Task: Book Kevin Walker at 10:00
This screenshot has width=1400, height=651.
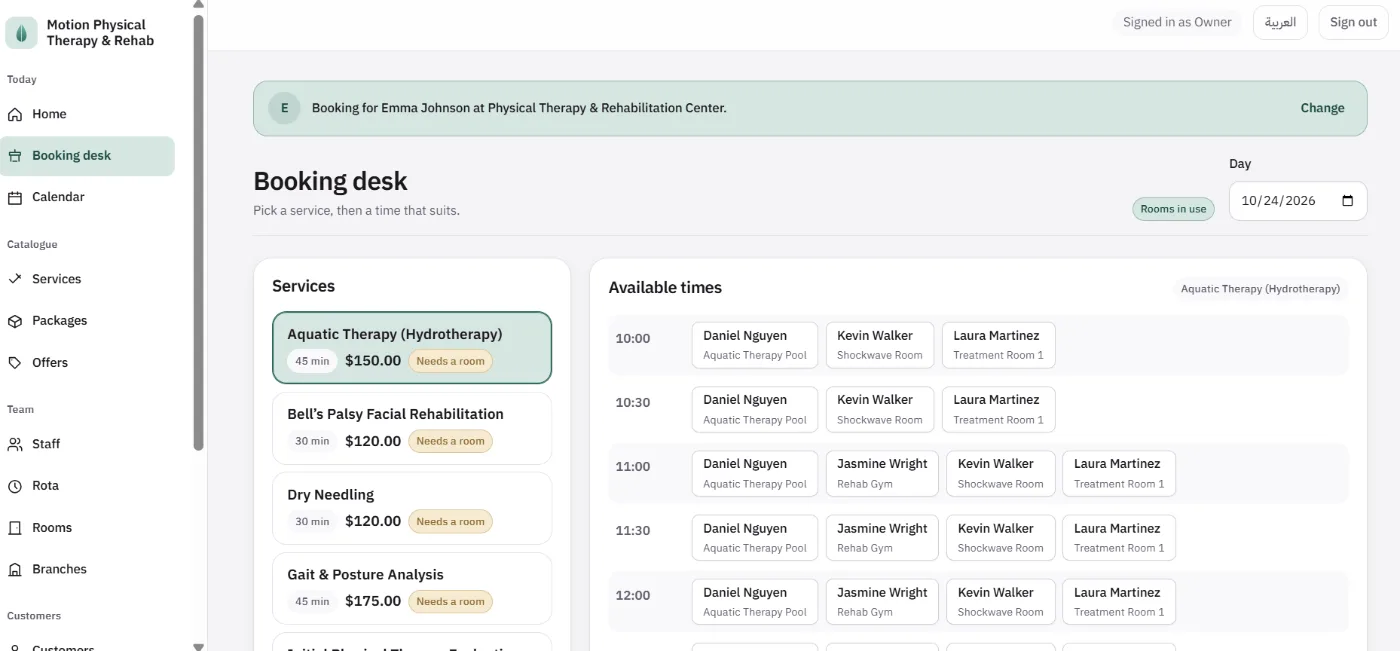Action: 880,345
